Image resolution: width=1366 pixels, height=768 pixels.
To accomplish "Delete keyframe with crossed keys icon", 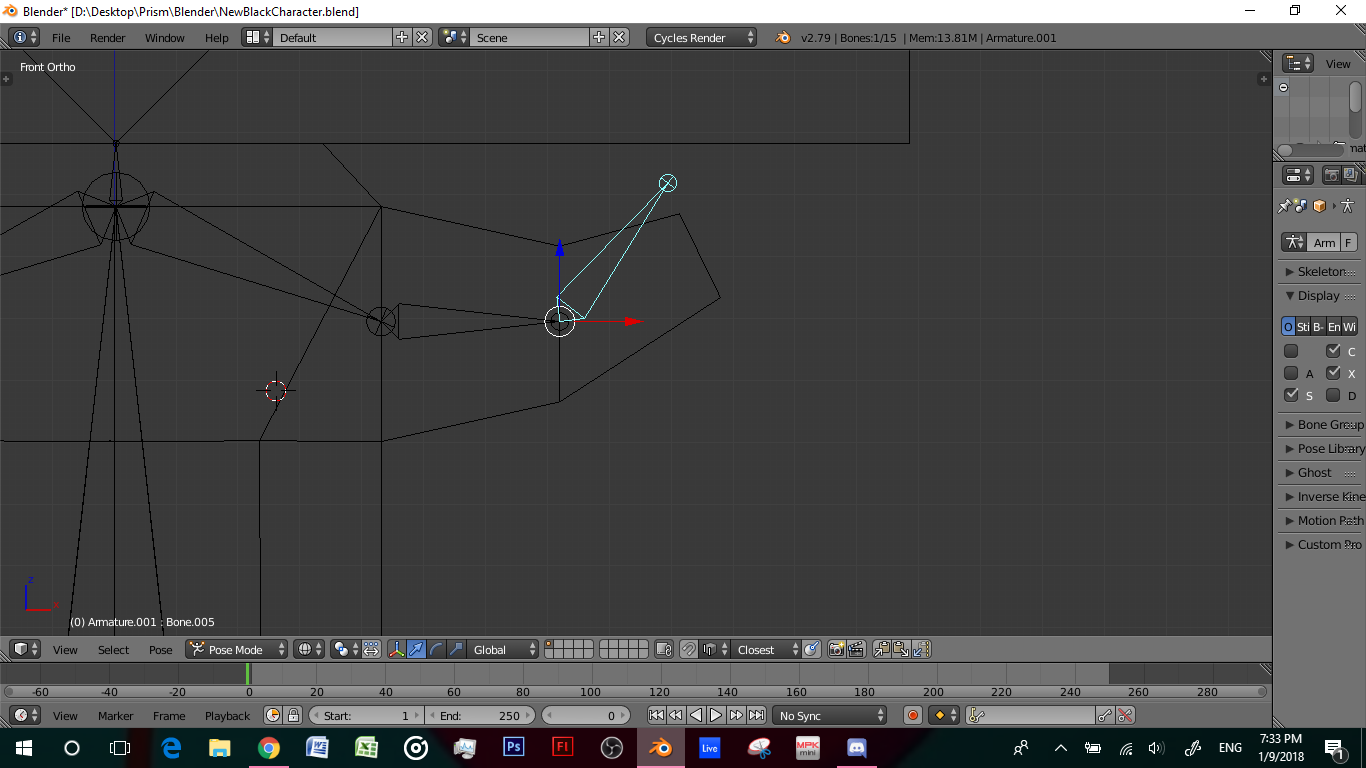I will 1125,715.
